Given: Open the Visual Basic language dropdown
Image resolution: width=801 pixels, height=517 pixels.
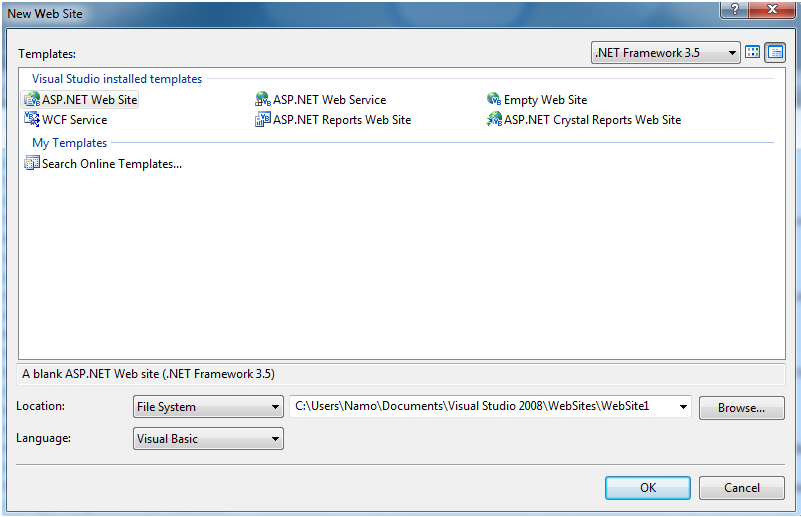Looking at the screenshot, I should pyautogui.click(x=208, y=439).
